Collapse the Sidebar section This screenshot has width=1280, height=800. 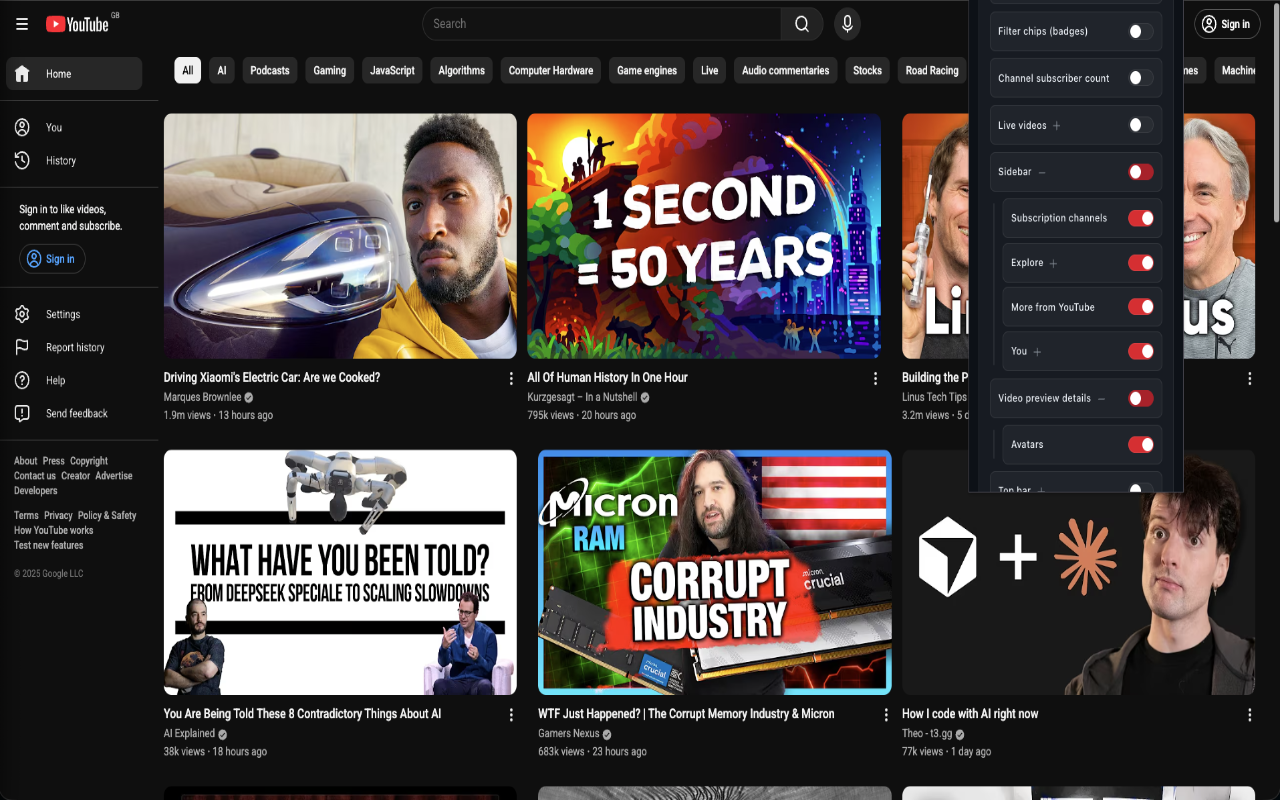coord(1042,173)
